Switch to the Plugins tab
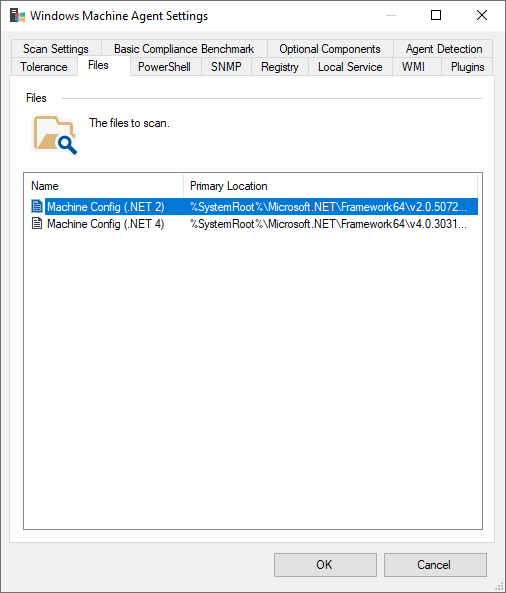Viewport: 506px width, 593px height. tap(467, 67)
